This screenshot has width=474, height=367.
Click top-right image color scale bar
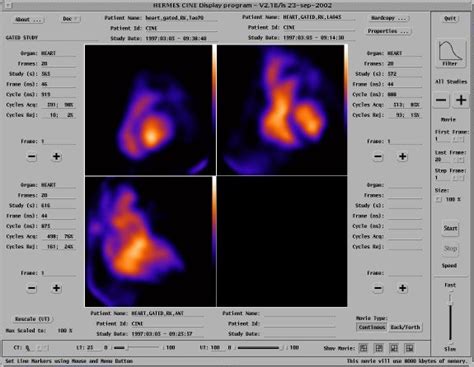click(x=346, y=110)
